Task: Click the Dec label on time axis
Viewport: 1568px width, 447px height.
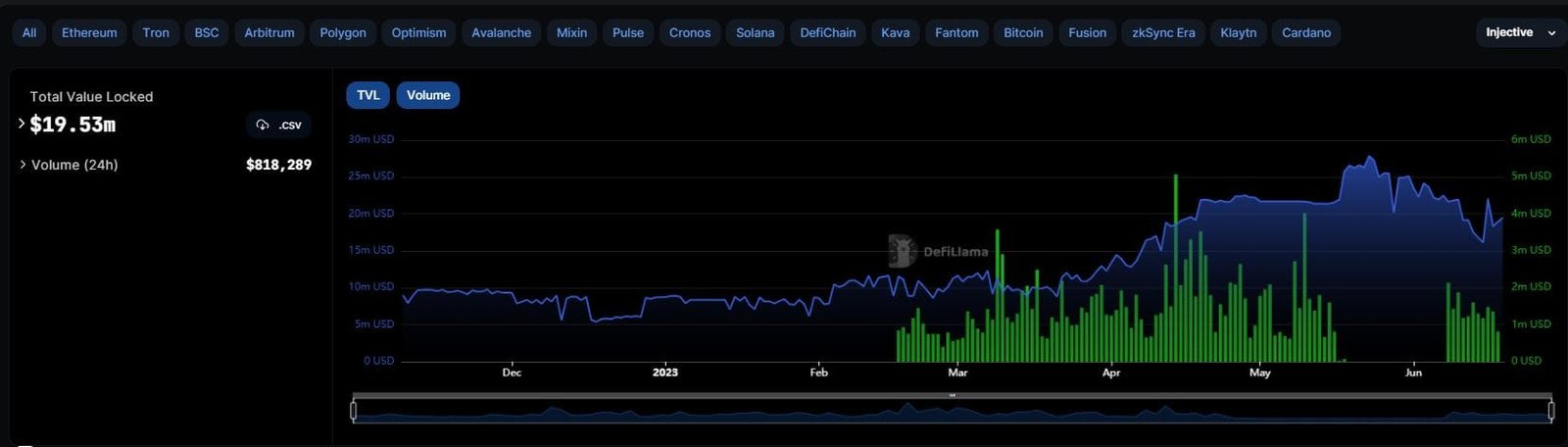Action: pyautogui.click(x=512, y=372)
